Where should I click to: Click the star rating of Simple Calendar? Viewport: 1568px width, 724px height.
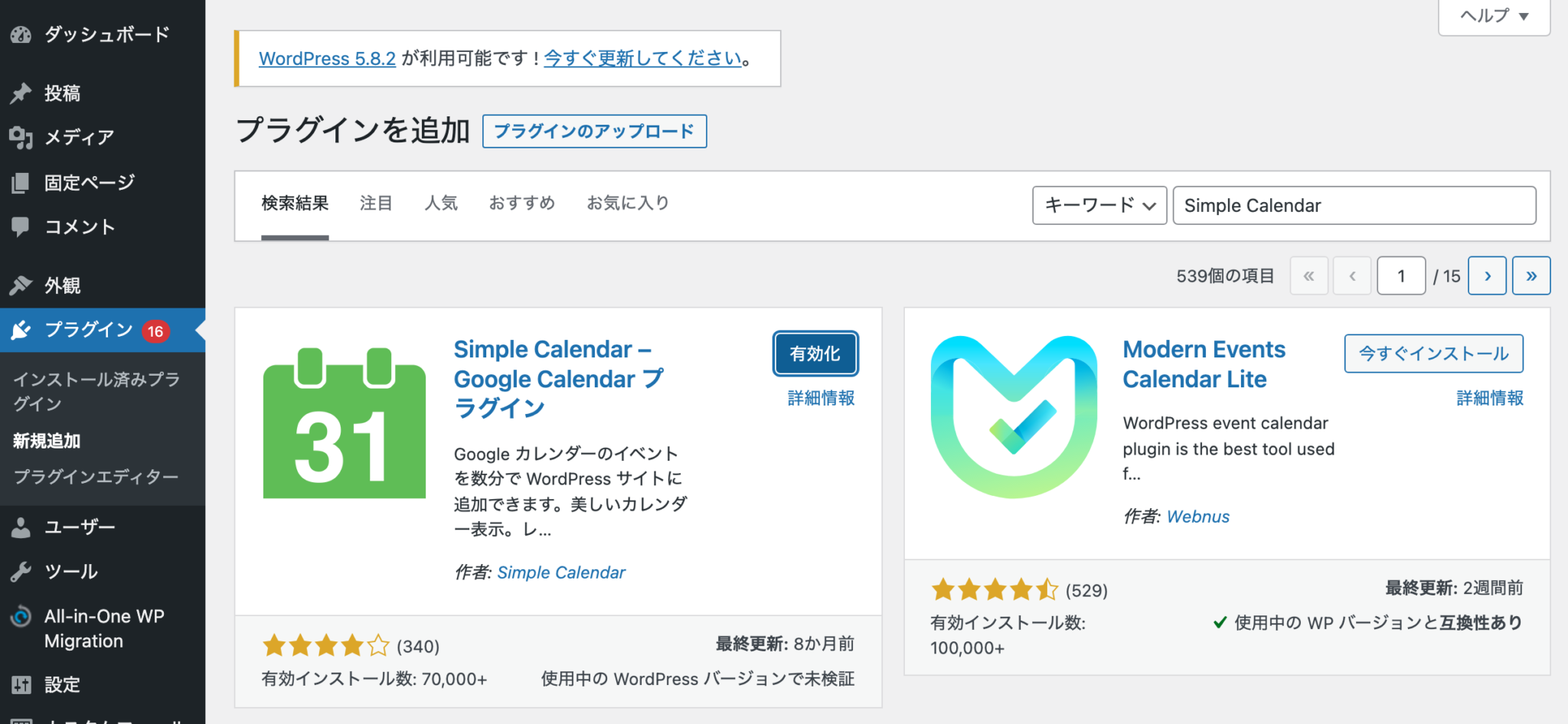point(326,645)
